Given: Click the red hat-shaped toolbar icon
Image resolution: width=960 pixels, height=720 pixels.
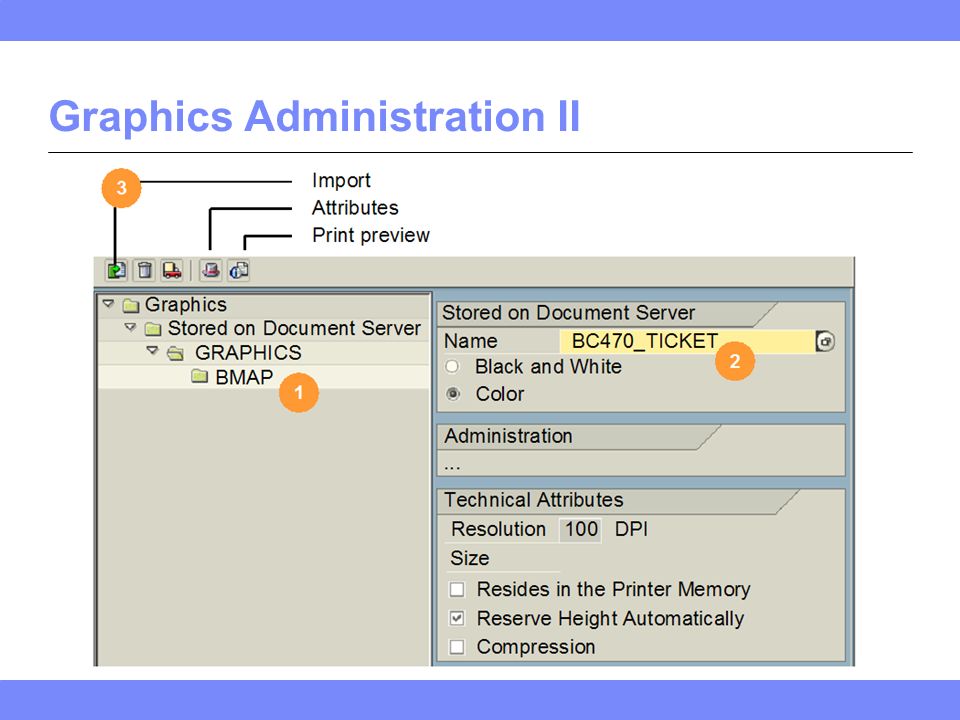Looking at the screenshot, I should 211,270.
